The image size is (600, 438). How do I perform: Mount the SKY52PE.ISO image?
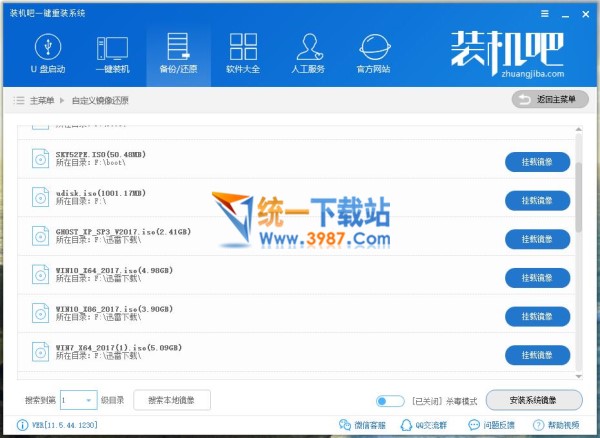tap(537, 162)
